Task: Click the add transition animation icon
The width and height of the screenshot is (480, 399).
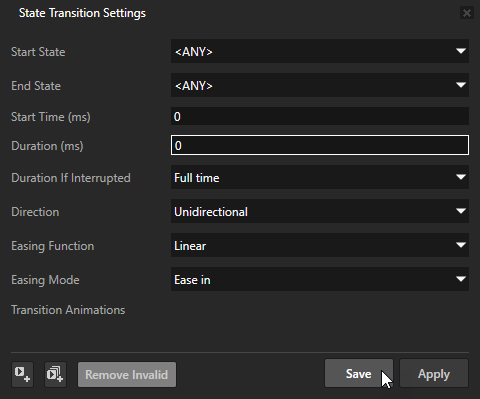Action: [22, 374]
